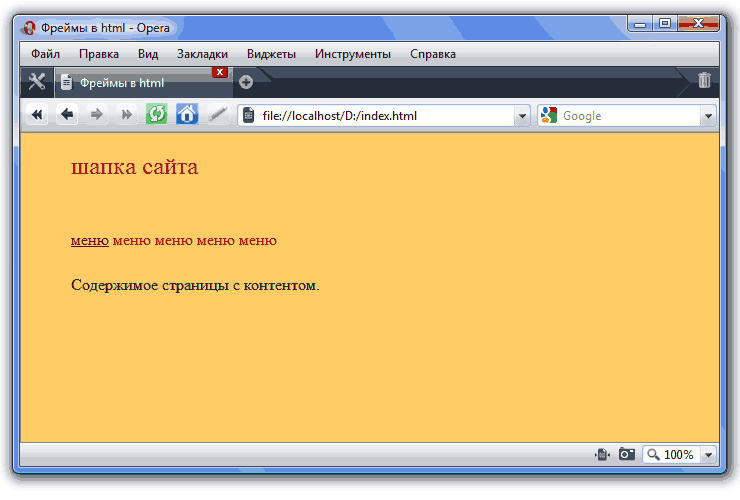This screenshot has height=500, width=740.
Task: Add a new tab with plus button
Action: pos(246,82)
